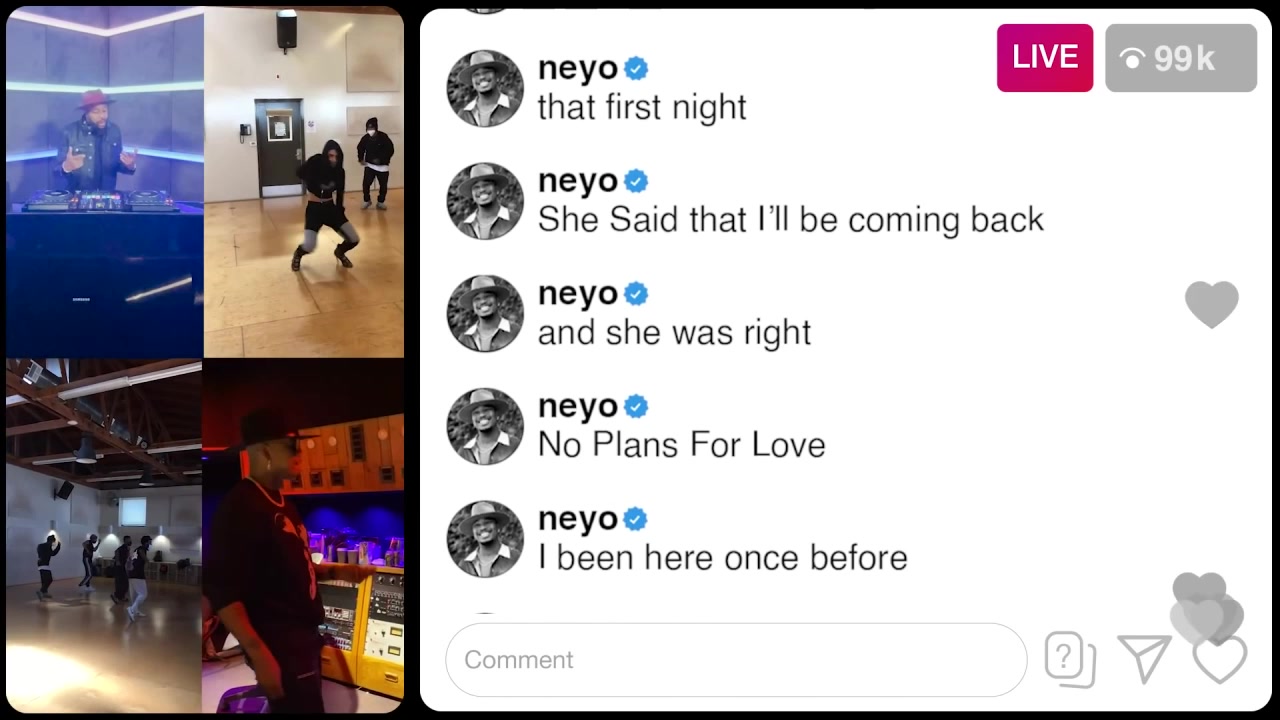Click the 'No Plans For Love' comment text
1280x720 pixels.
682,445
